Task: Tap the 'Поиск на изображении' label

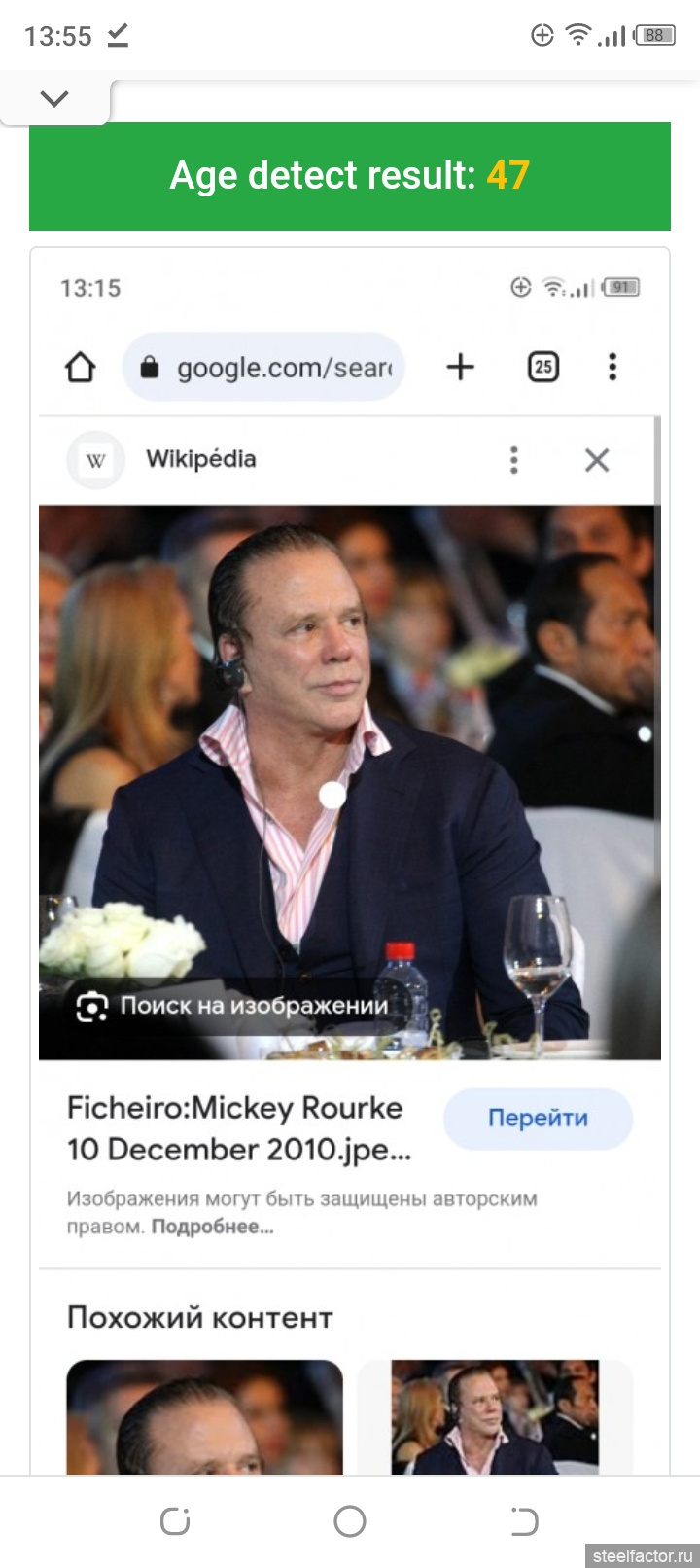Action: coord(254,1006)
